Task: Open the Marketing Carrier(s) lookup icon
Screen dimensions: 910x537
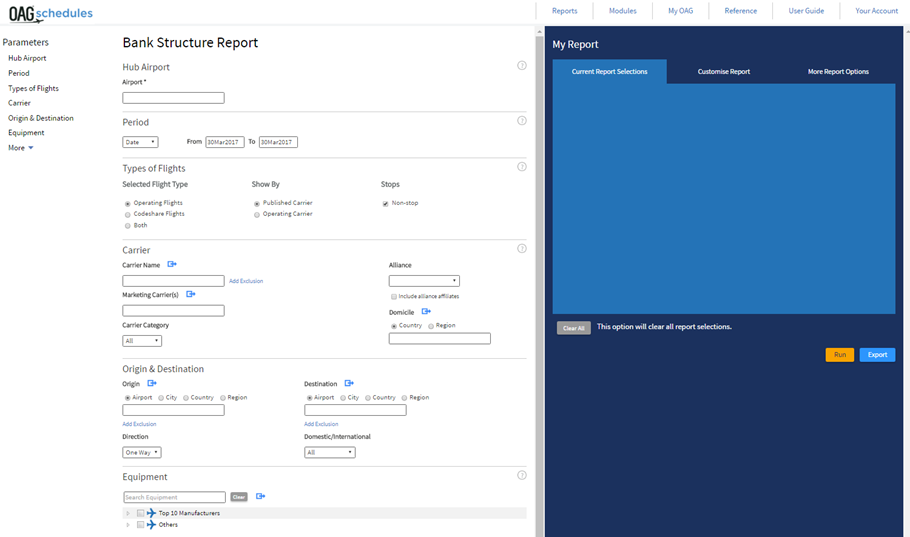Action: pos(190,294)
